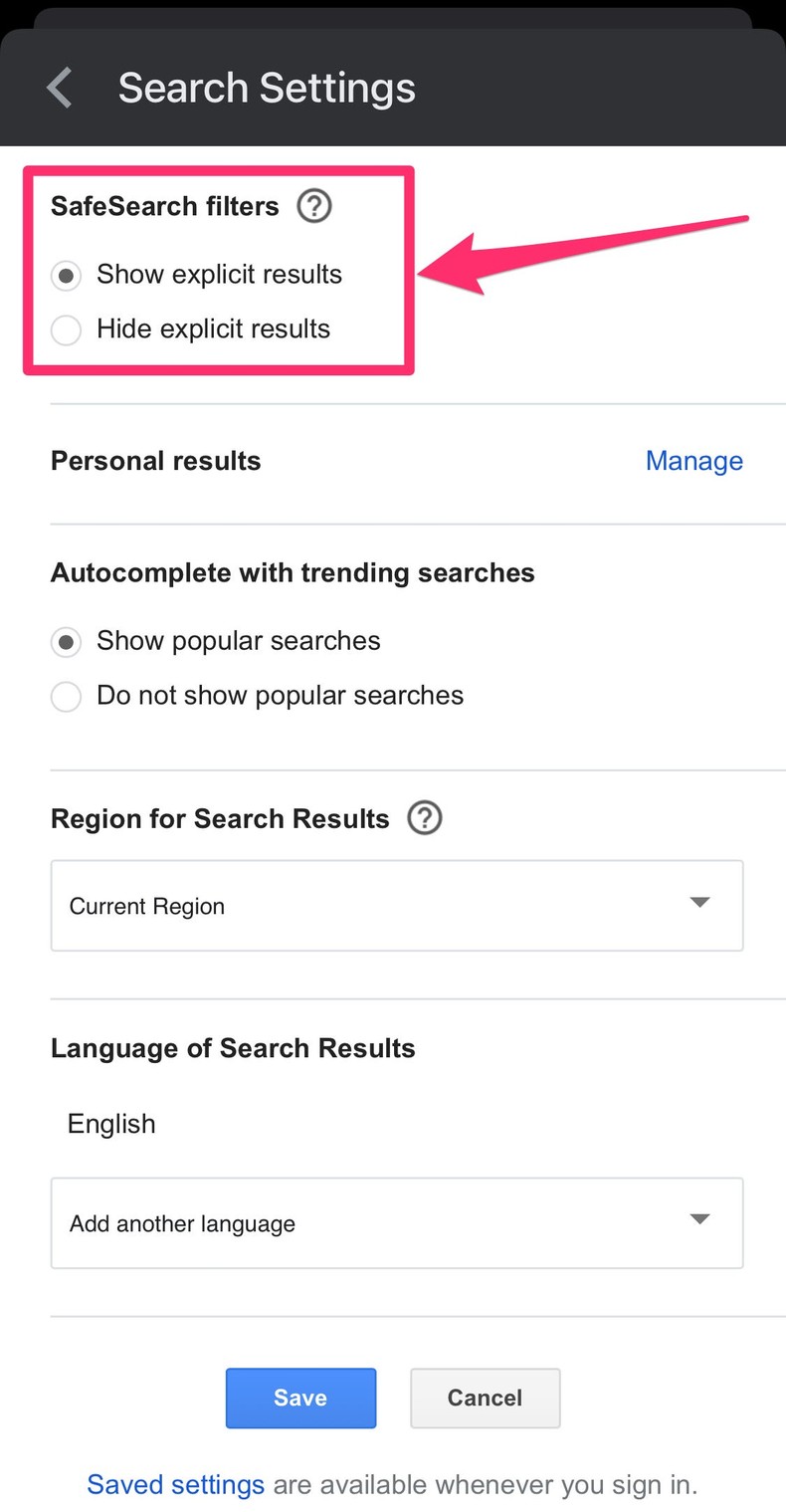The height and width of the screenshot is (1512, 786).
Task: Click the English language entry
Action: click(x=110, y=1123)
